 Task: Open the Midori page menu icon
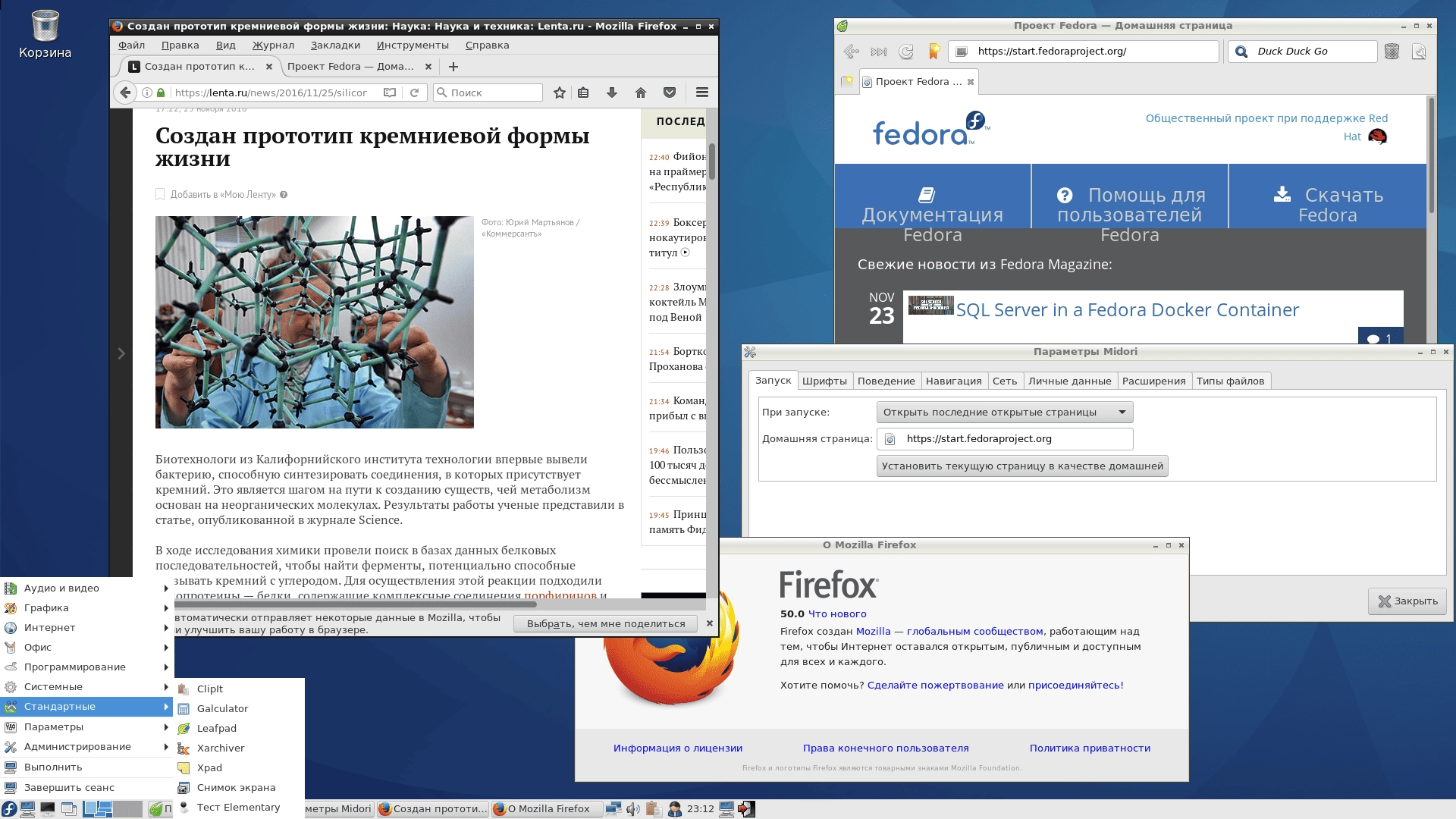click(x=1419, y=52)
